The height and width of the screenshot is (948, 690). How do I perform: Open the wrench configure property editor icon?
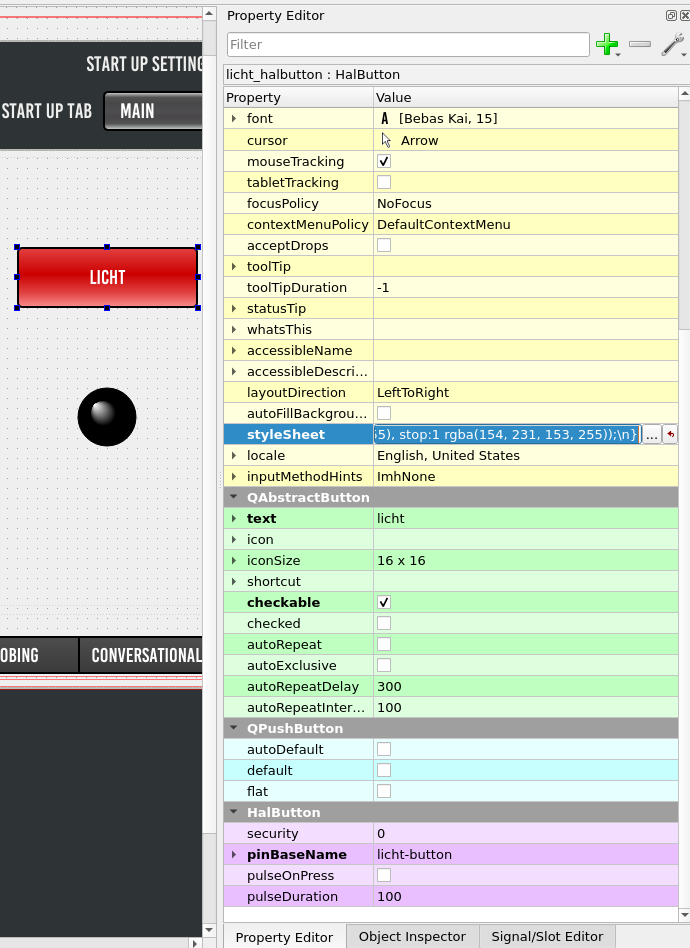click(x=672, y=44)
